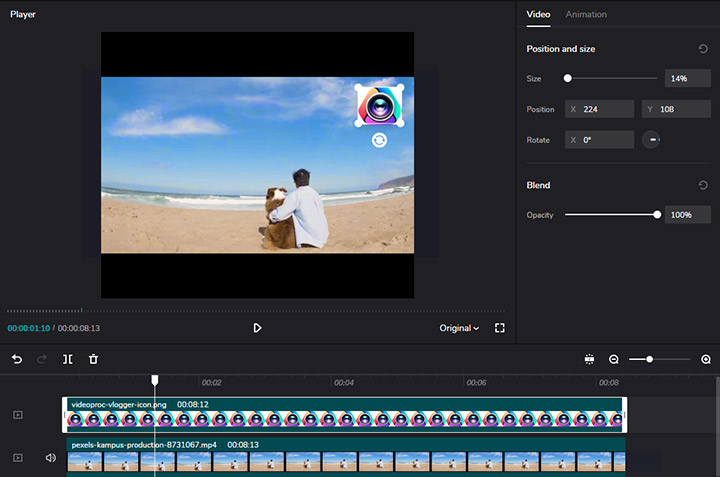Click the Player panel title

coord(22,14)
